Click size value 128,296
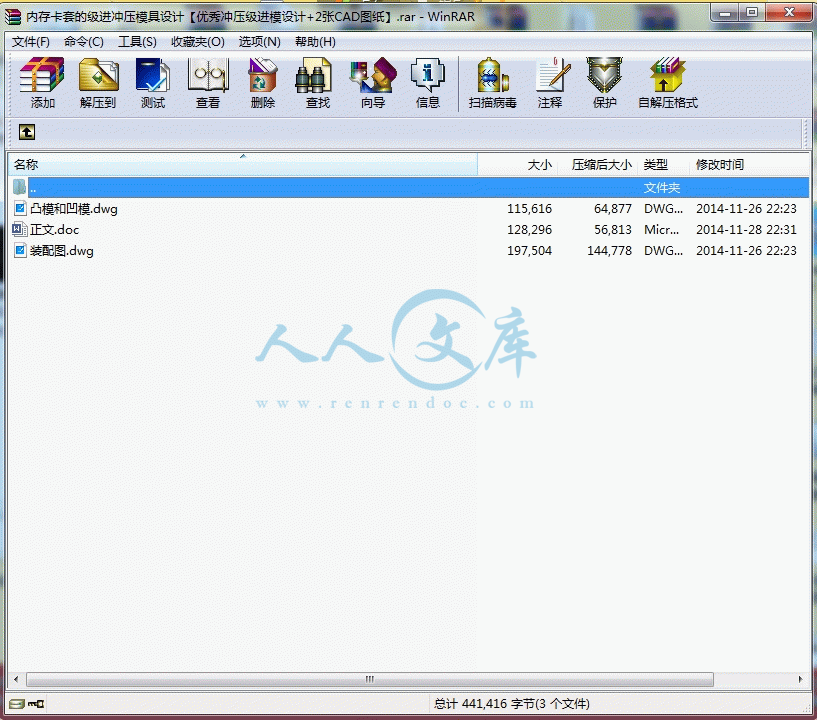 529,230
